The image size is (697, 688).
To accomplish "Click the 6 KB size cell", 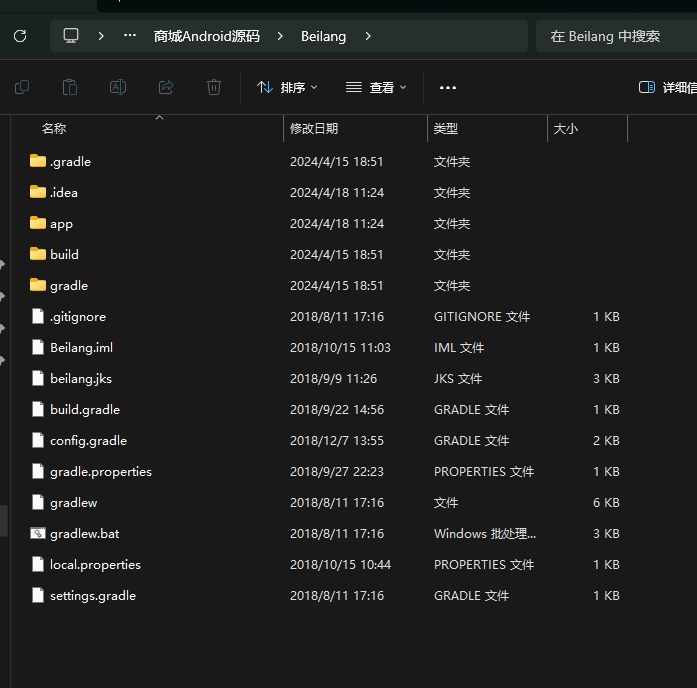I will pyautogui.click(x=606, y=503).
